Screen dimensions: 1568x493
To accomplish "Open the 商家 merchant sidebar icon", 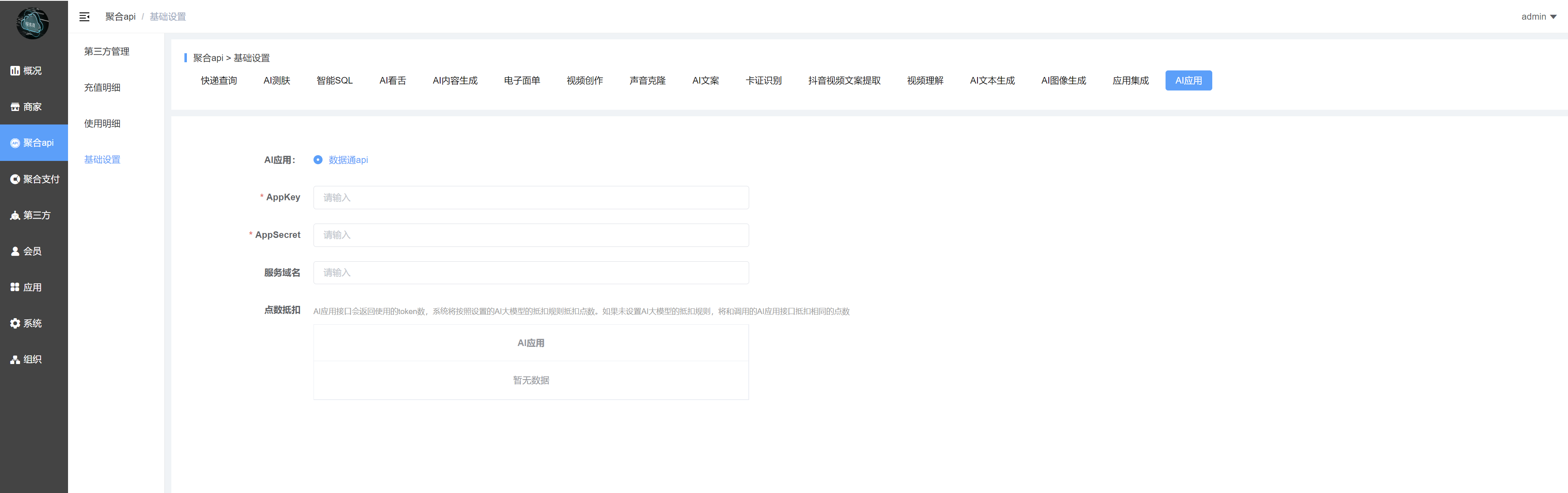I will tap(15, 107).
